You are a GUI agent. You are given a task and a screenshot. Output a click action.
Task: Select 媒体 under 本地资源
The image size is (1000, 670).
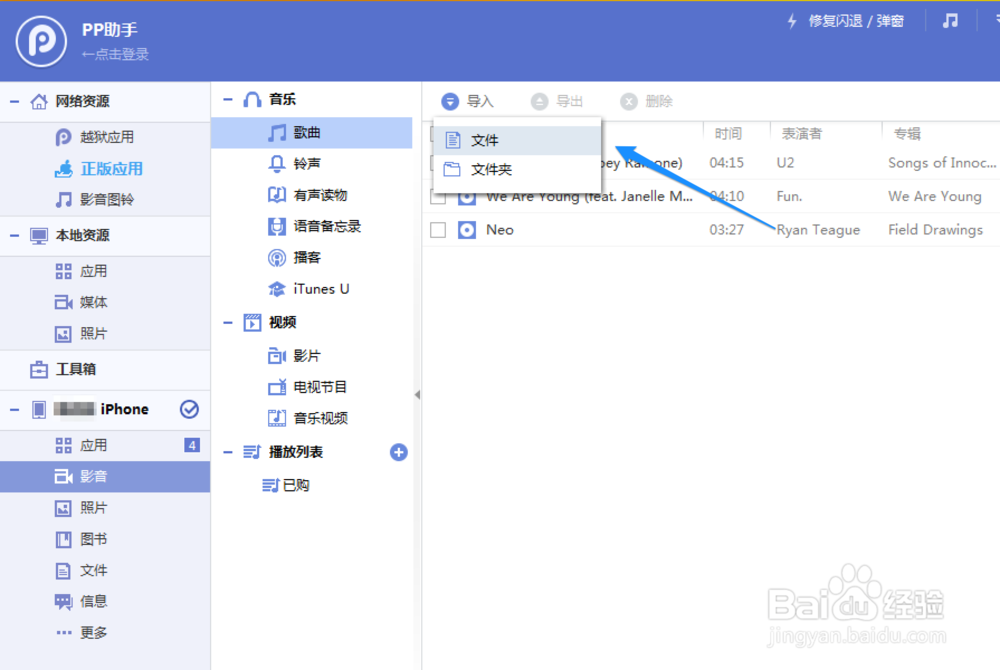pos(93,302)
